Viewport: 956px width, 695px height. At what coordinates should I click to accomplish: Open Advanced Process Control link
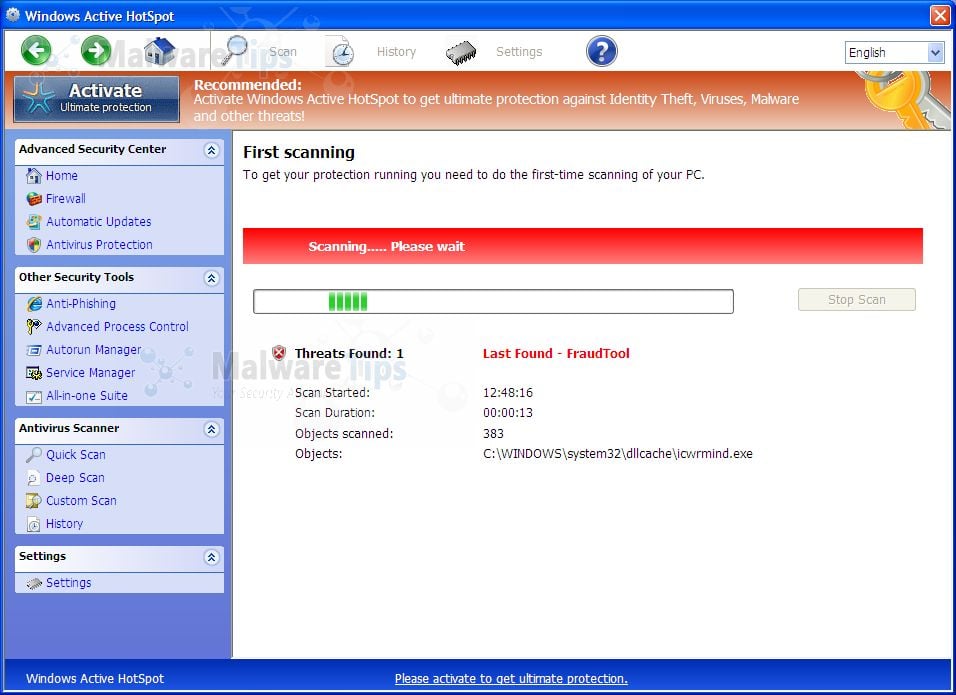tap(117, 327)
